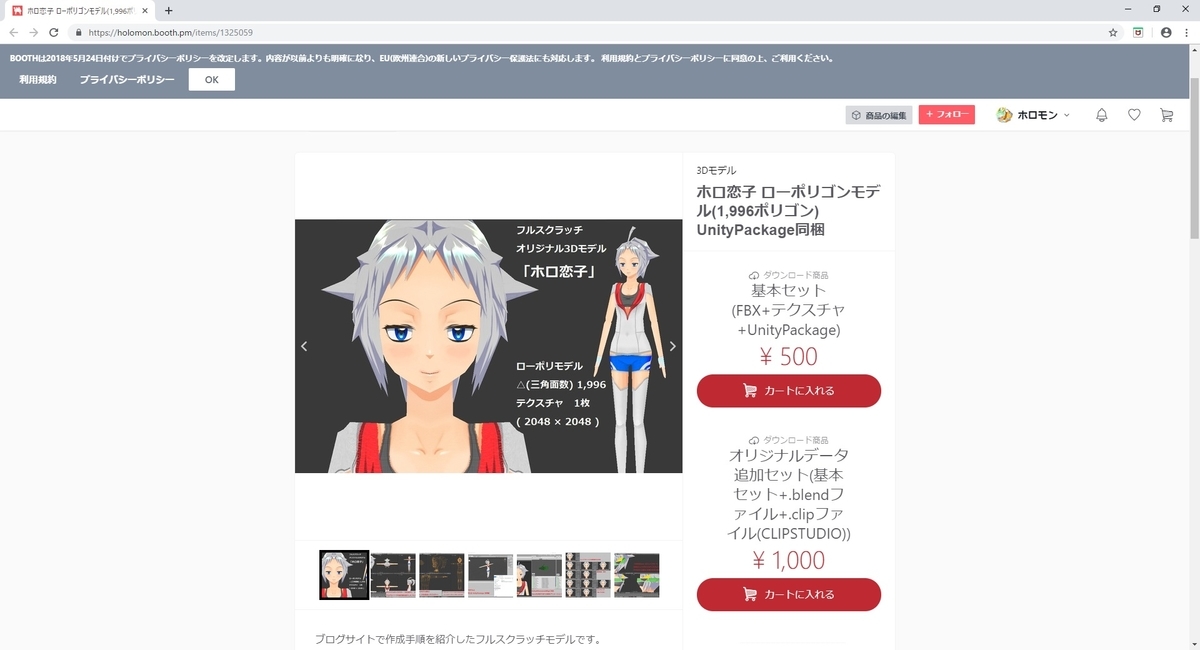Add the ¥500 基本セット to cart
1200x650 pixels.
point(788,391)
